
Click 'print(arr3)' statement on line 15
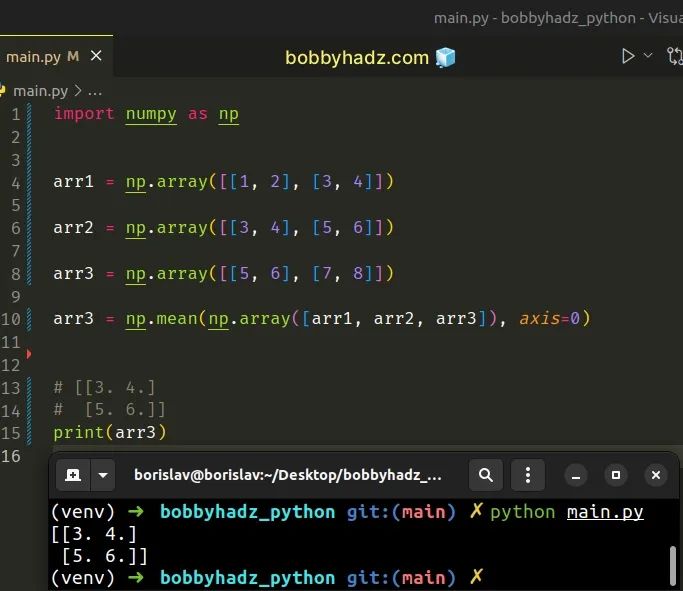click(x=110, y=432)
